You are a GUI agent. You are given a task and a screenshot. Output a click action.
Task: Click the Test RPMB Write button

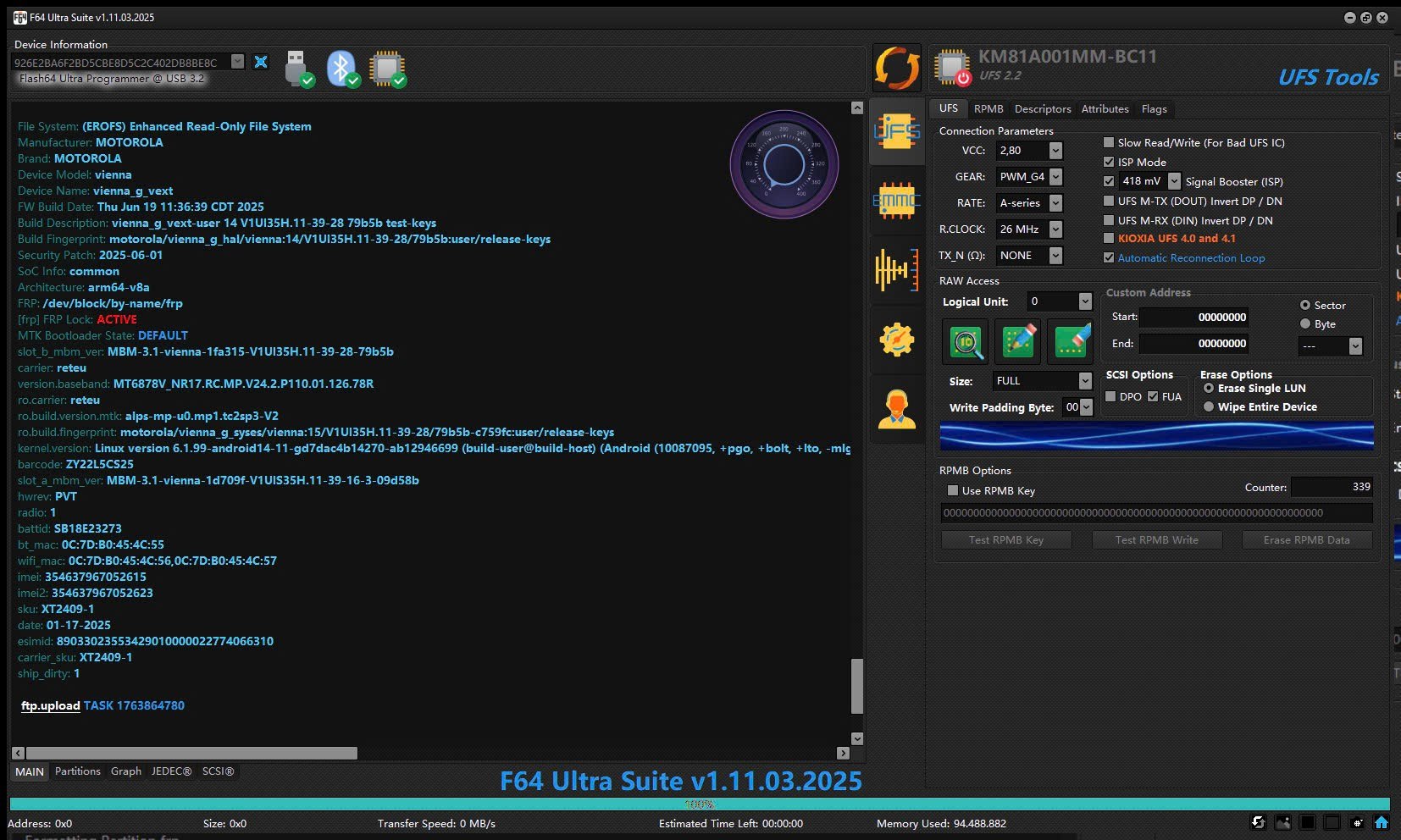(x=1156, y=539)
